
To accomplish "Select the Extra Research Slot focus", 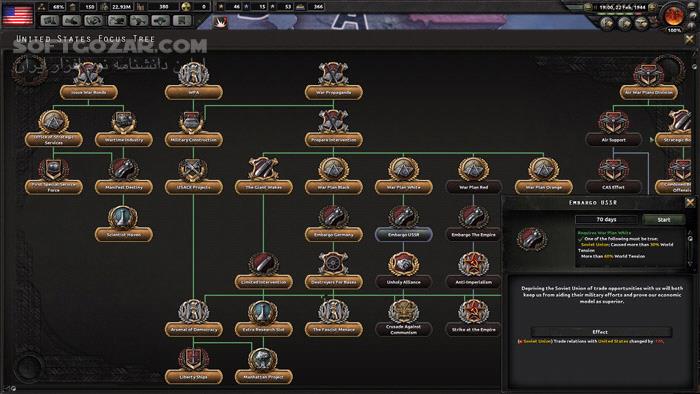I will click(x=263, y=329).
